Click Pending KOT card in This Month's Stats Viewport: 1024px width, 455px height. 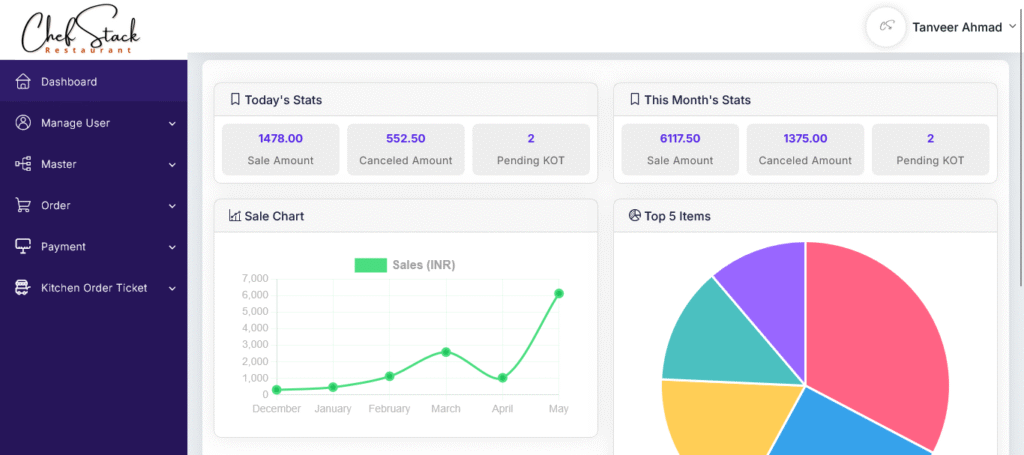pos(931,149)
